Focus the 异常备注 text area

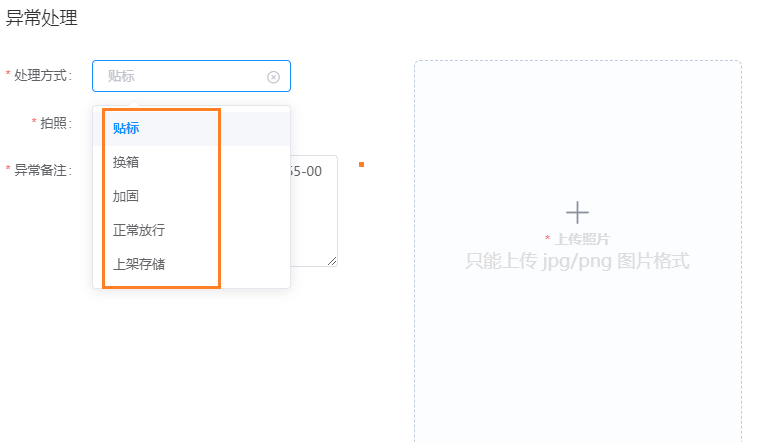click(x=314, y=211)
